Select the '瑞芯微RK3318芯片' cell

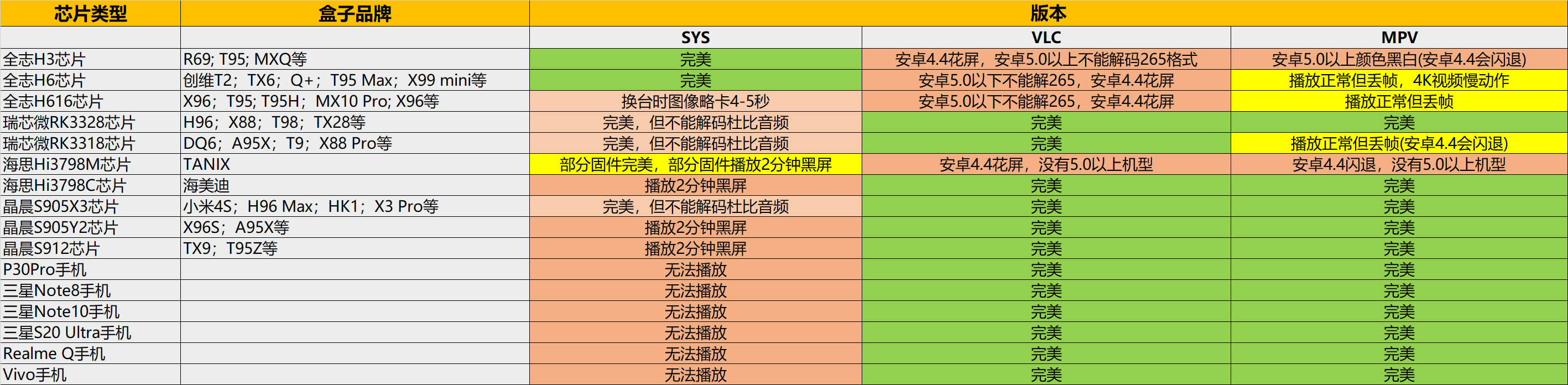[90, 143]
